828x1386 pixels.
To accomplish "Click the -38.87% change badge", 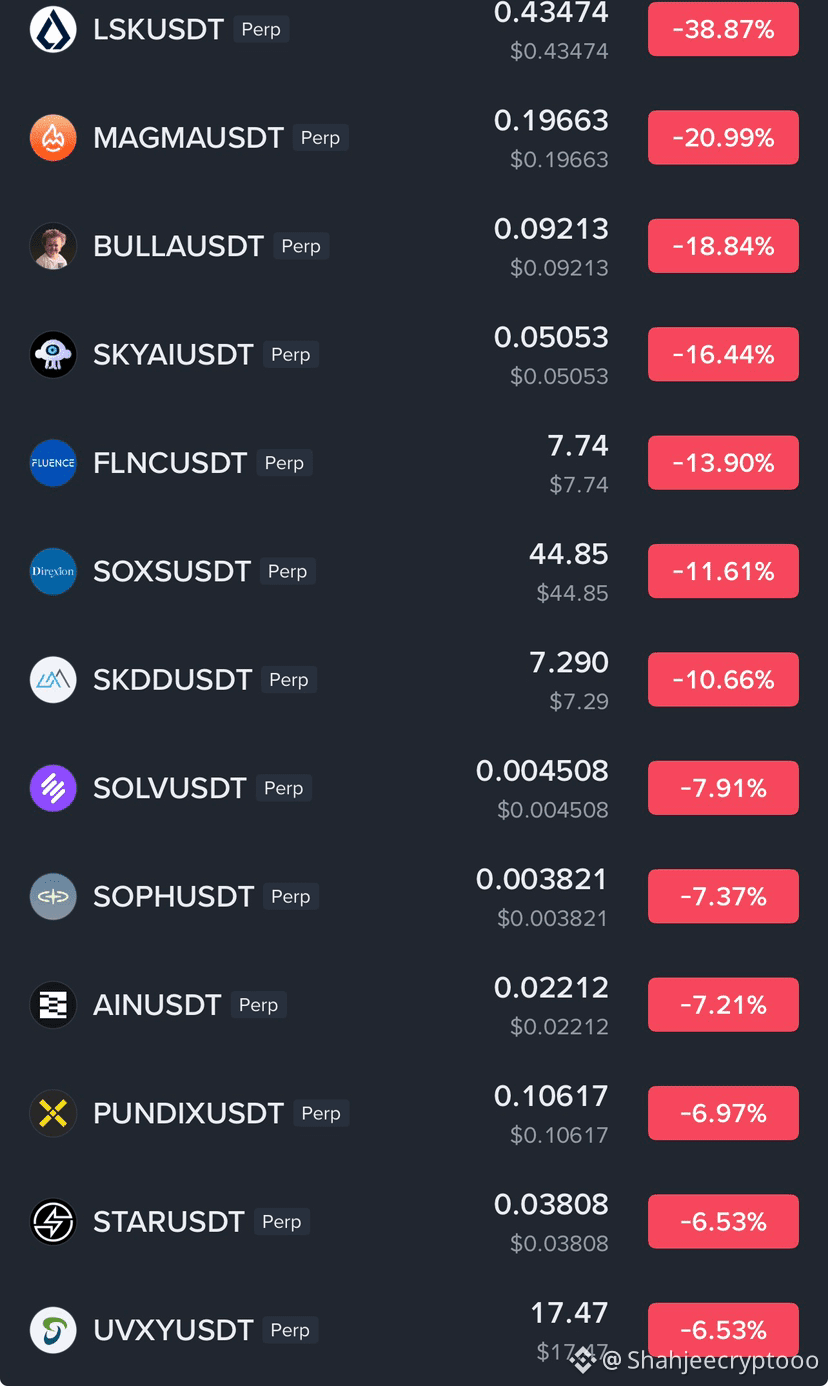I will (x=723, y=29).
